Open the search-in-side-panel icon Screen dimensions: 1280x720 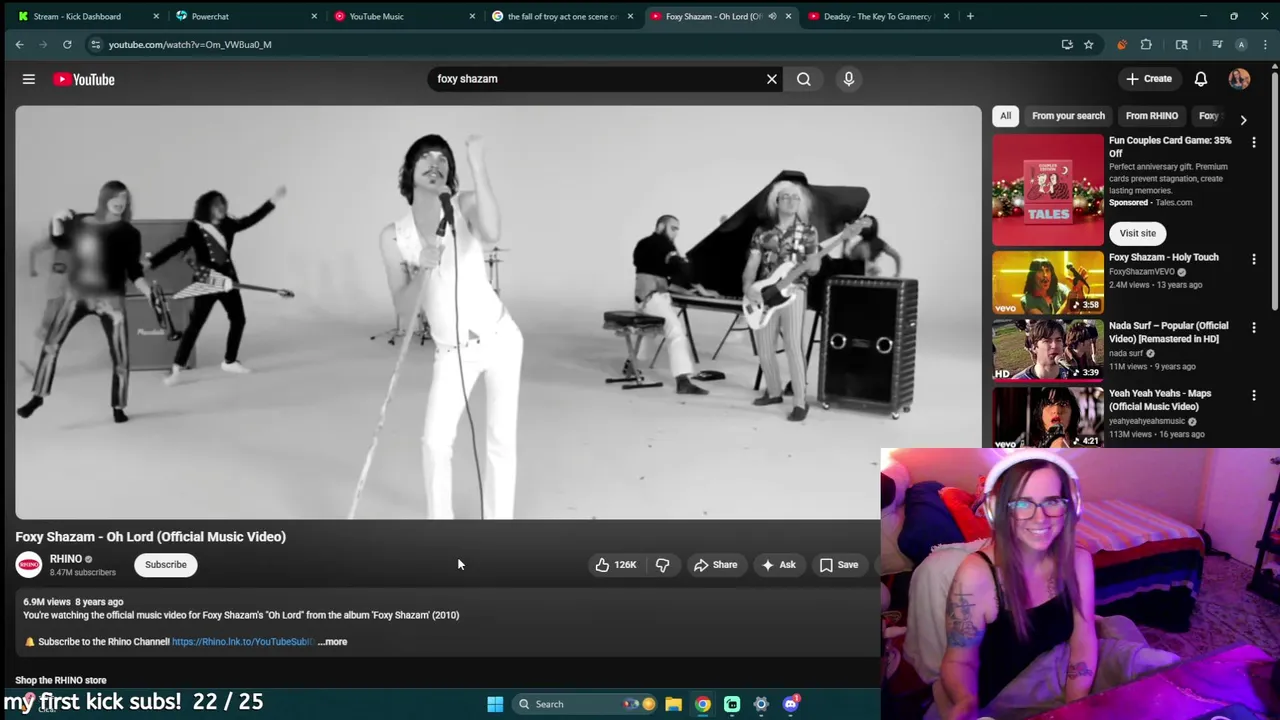(x=1181, y=44)
